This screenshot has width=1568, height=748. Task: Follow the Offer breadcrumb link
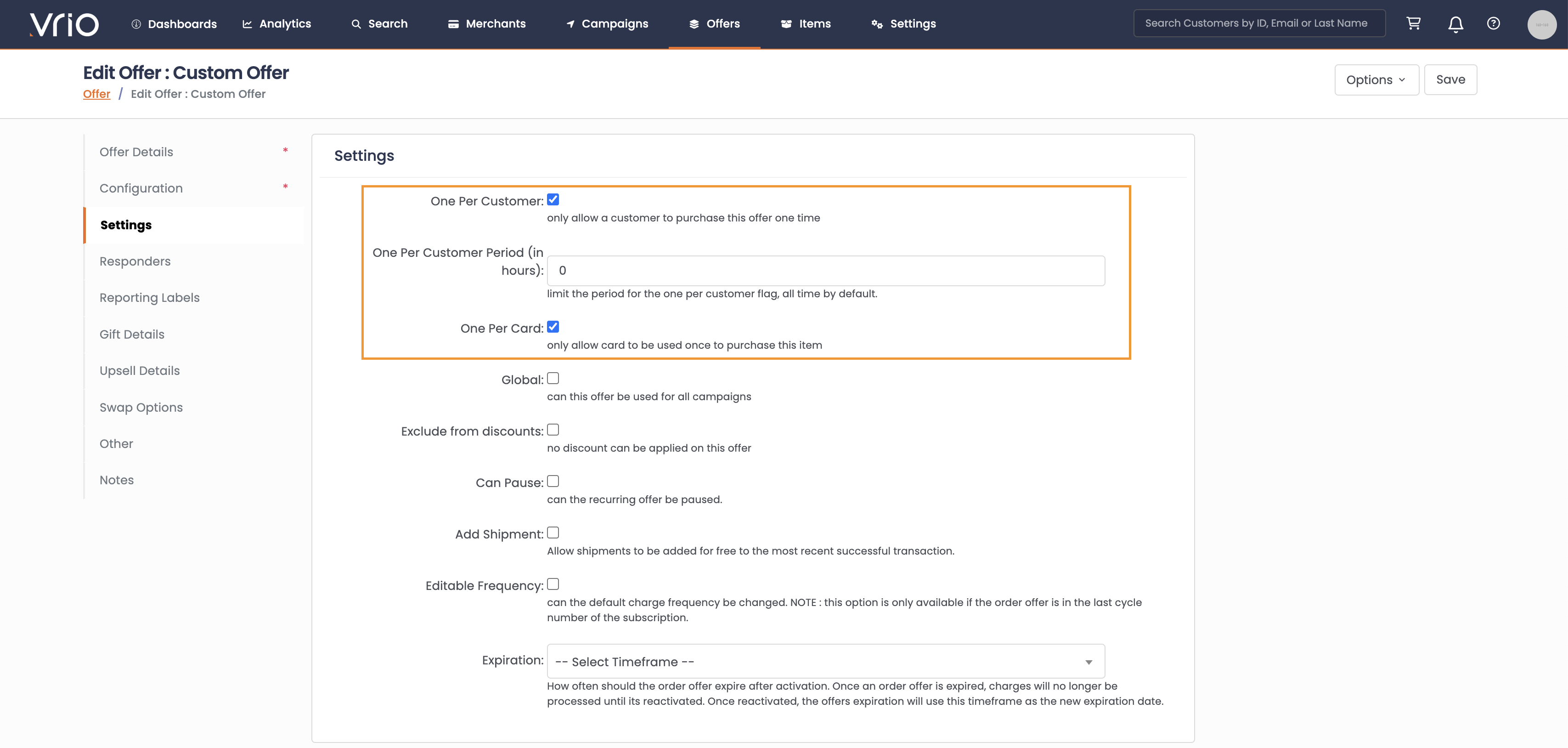97,94
